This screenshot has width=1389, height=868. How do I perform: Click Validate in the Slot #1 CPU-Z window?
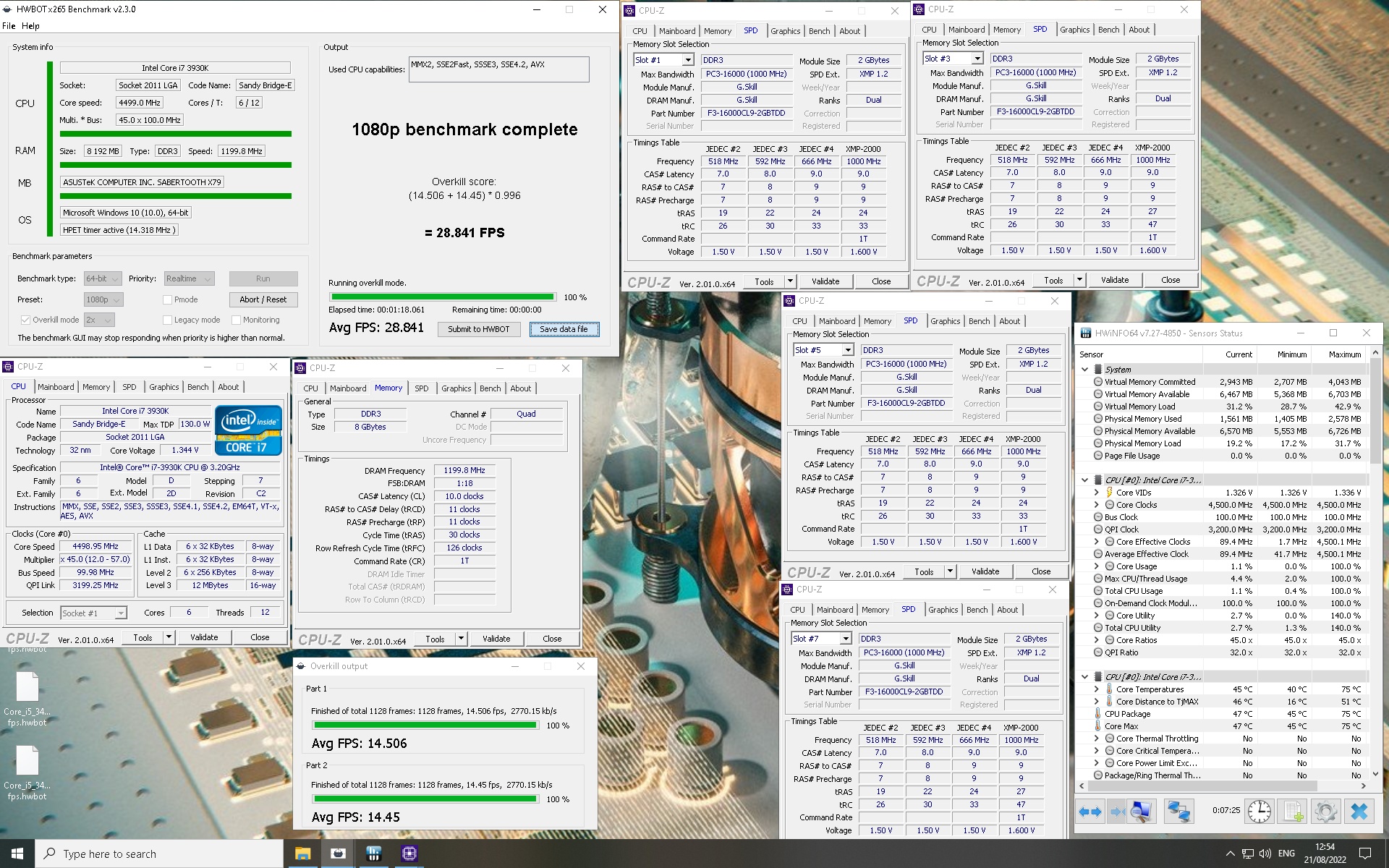825,281
